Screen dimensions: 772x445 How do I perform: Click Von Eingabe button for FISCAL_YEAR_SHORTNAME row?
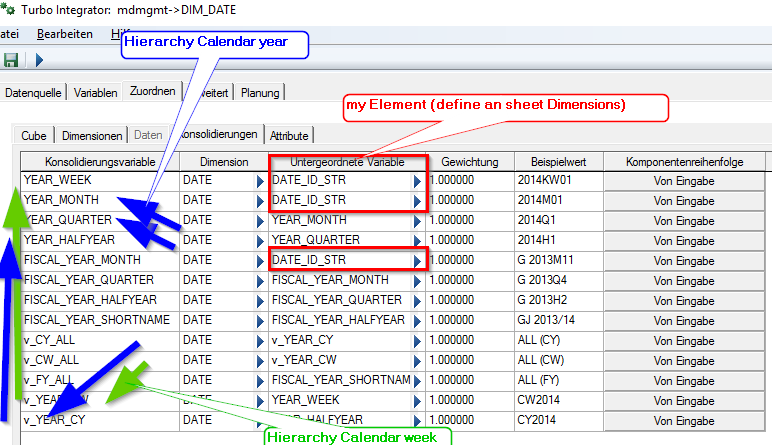[x=683, y=320]
